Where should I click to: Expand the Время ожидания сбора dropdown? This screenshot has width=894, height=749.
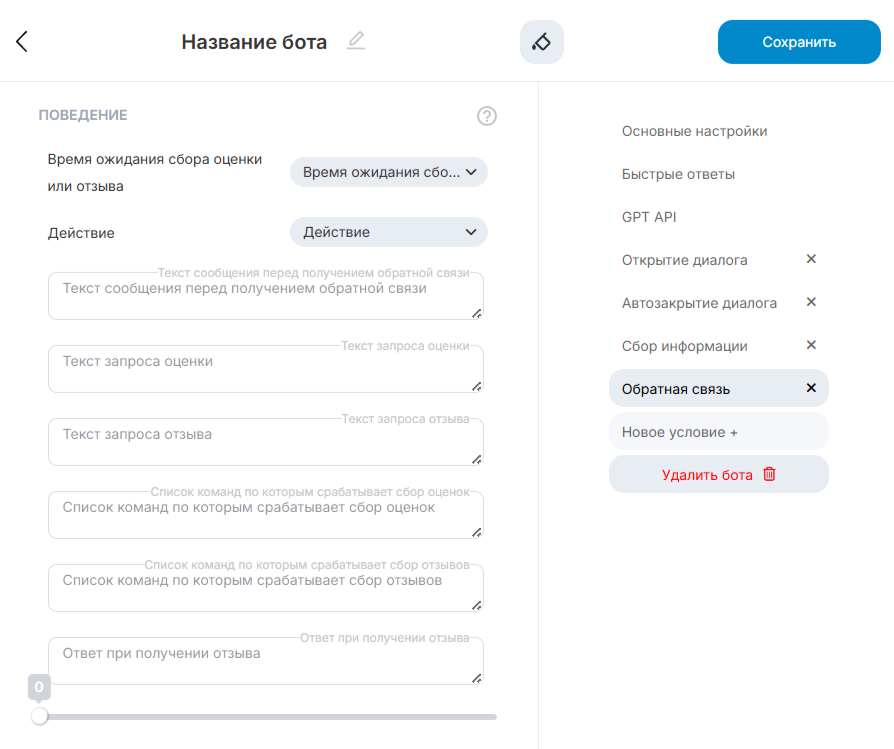point(388,172)
